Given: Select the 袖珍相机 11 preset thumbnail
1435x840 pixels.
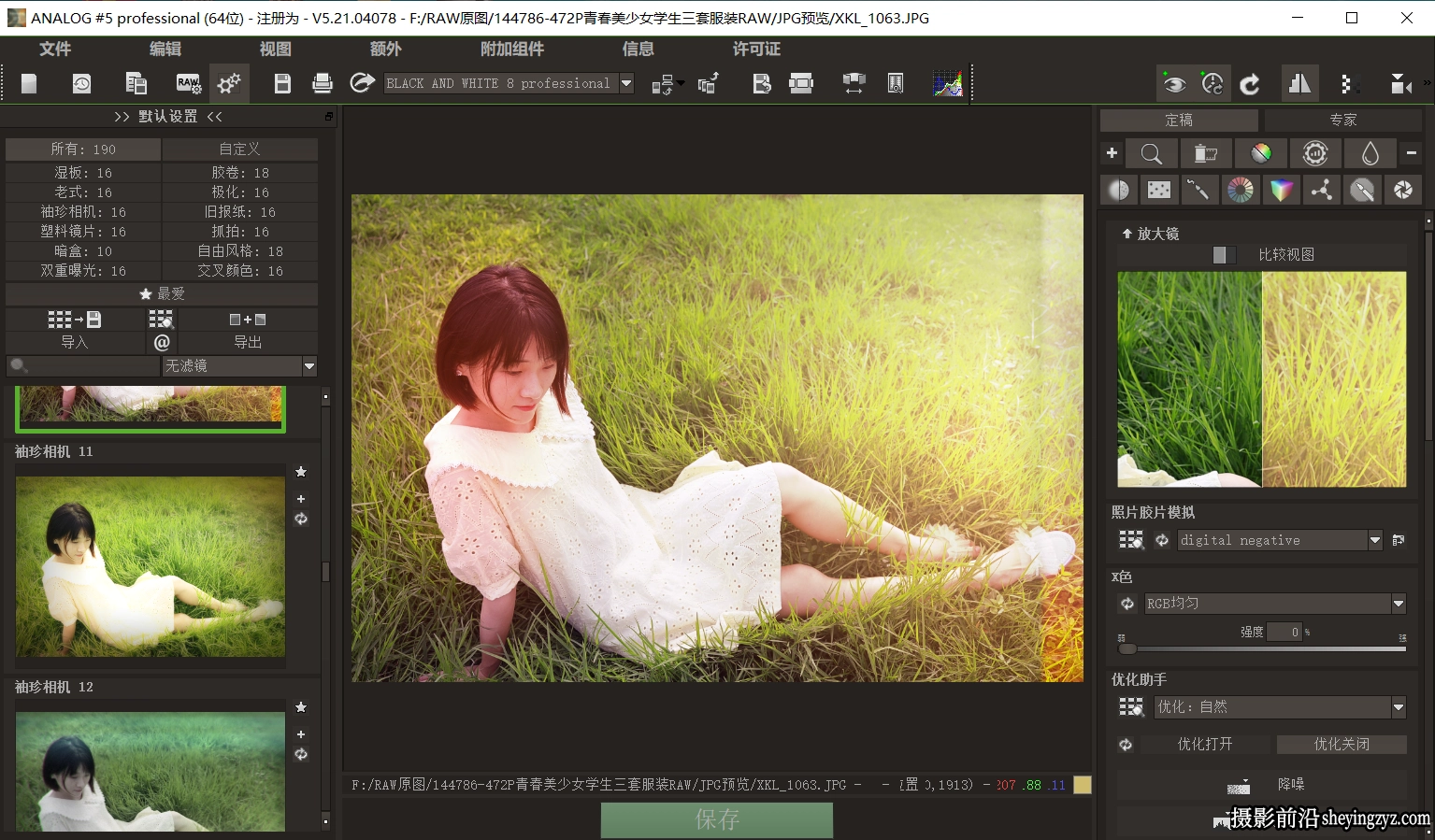Looking at the screenshot, I should [151, 566].
